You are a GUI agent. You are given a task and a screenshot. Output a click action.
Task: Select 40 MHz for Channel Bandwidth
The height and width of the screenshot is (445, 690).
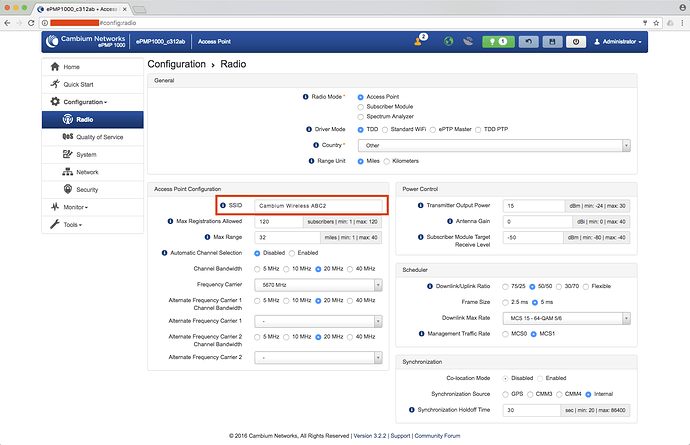pyautogui.click(x=350, y=269)
